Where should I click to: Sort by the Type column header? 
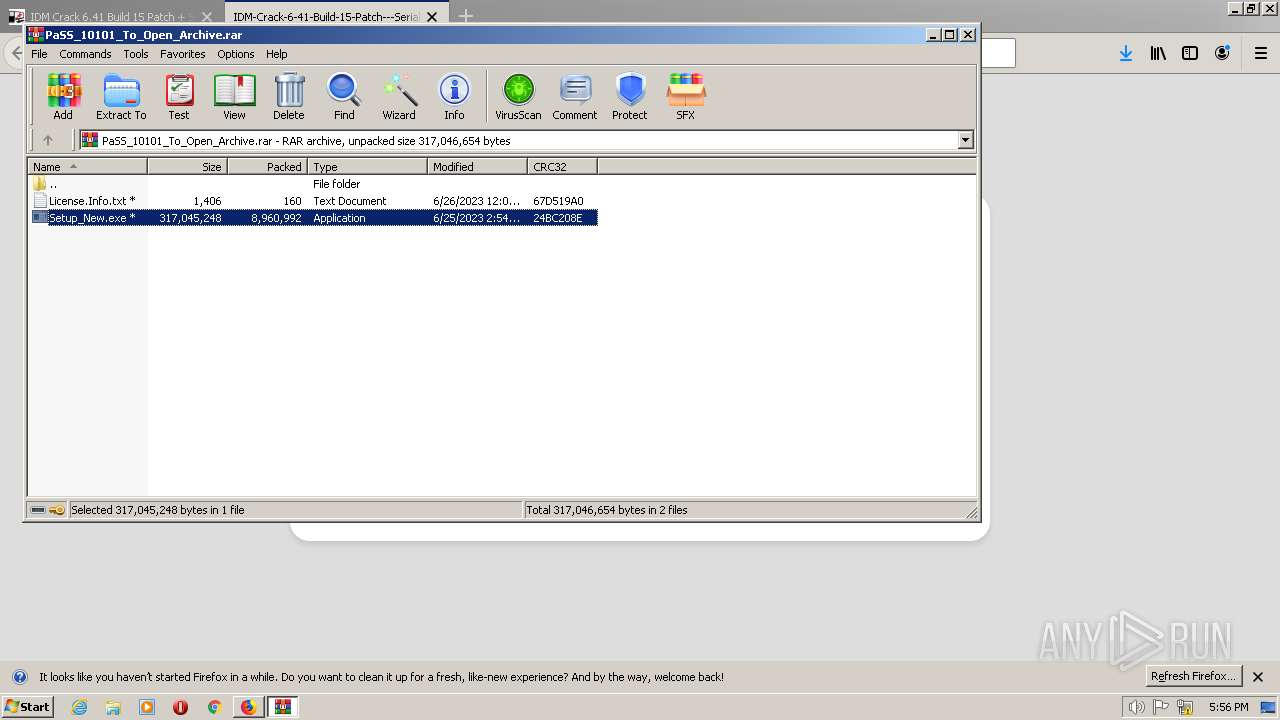tap(368, 166)
